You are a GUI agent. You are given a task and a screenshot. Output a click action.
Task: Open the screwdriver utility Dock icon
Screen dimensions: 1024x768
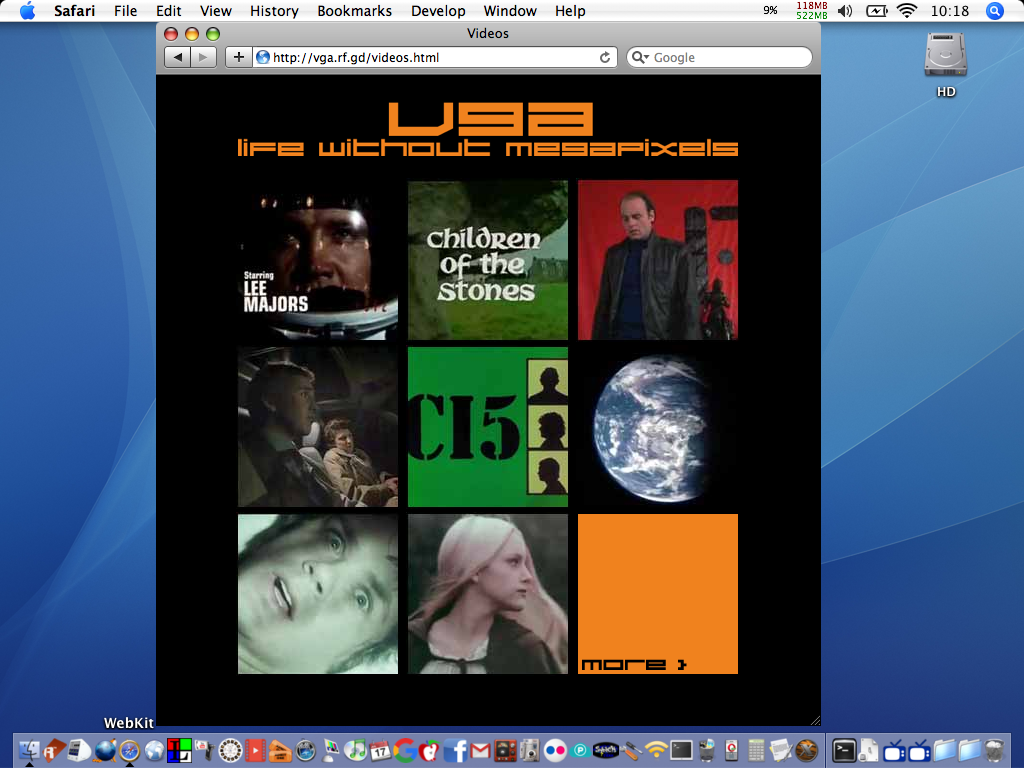click(x=631, y=751)
